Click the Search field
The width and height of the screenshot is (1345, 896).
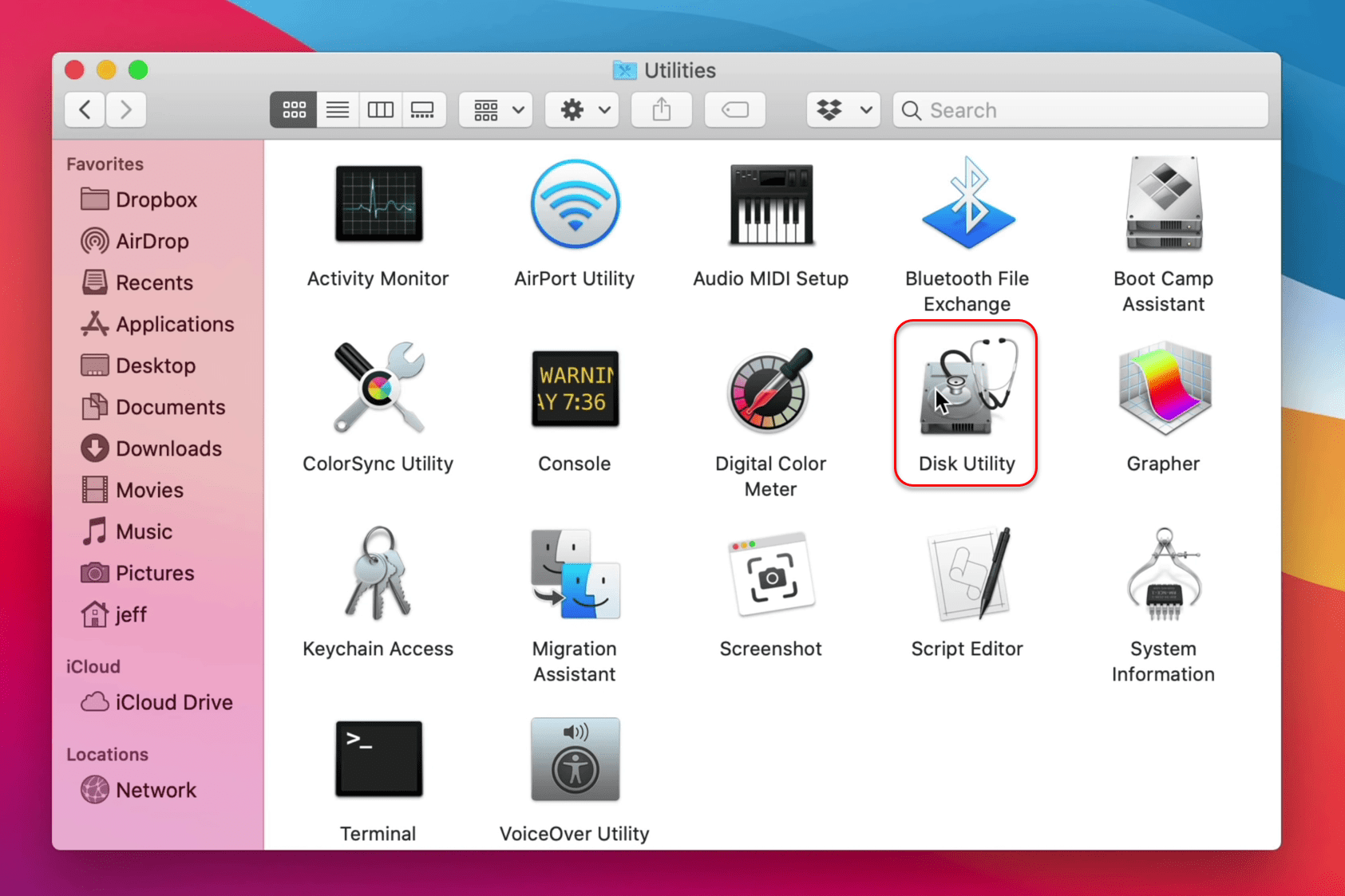pyautogui.click(x=1081, y=109)
